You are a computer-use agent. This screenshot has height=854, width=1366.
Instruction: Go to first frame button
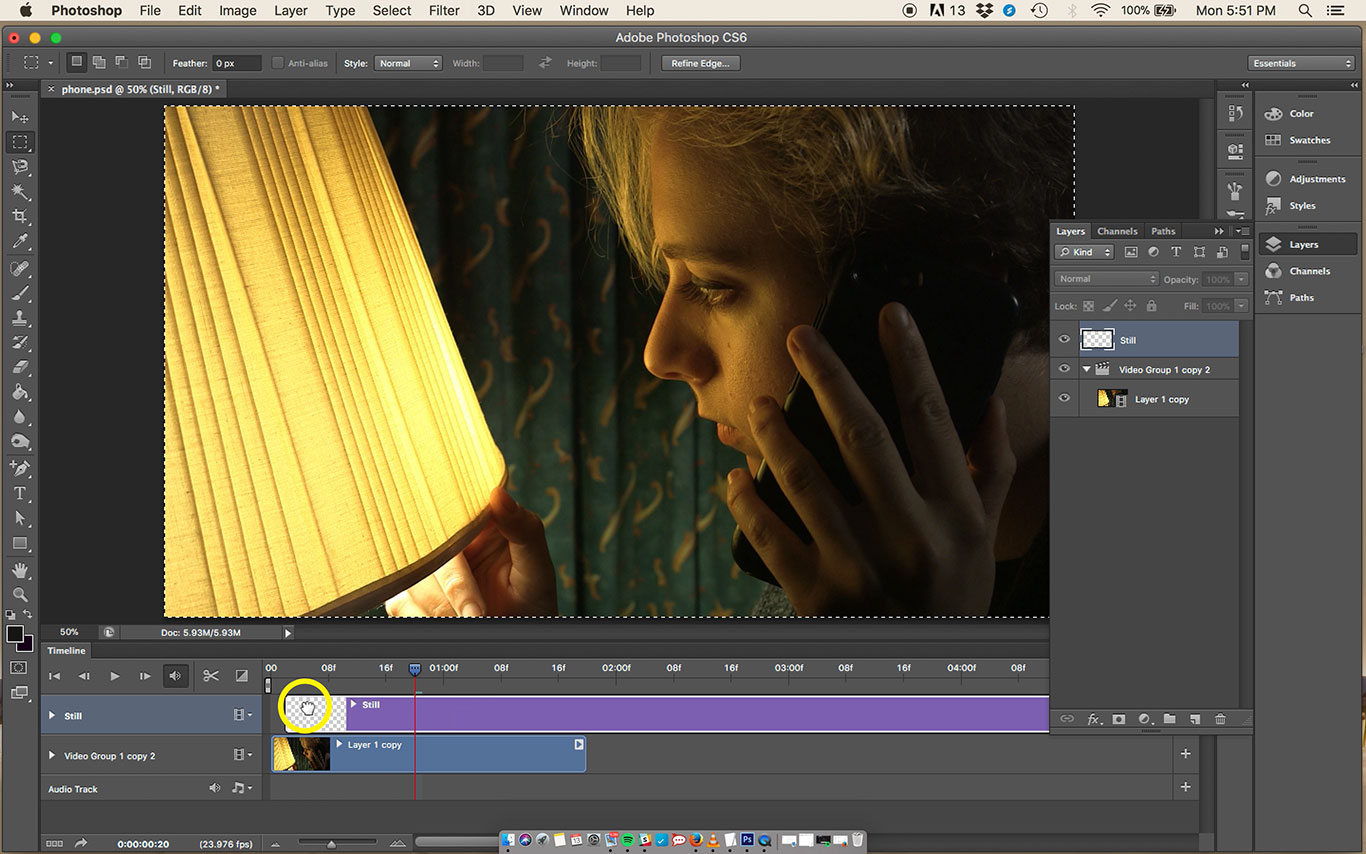(55, 676)
